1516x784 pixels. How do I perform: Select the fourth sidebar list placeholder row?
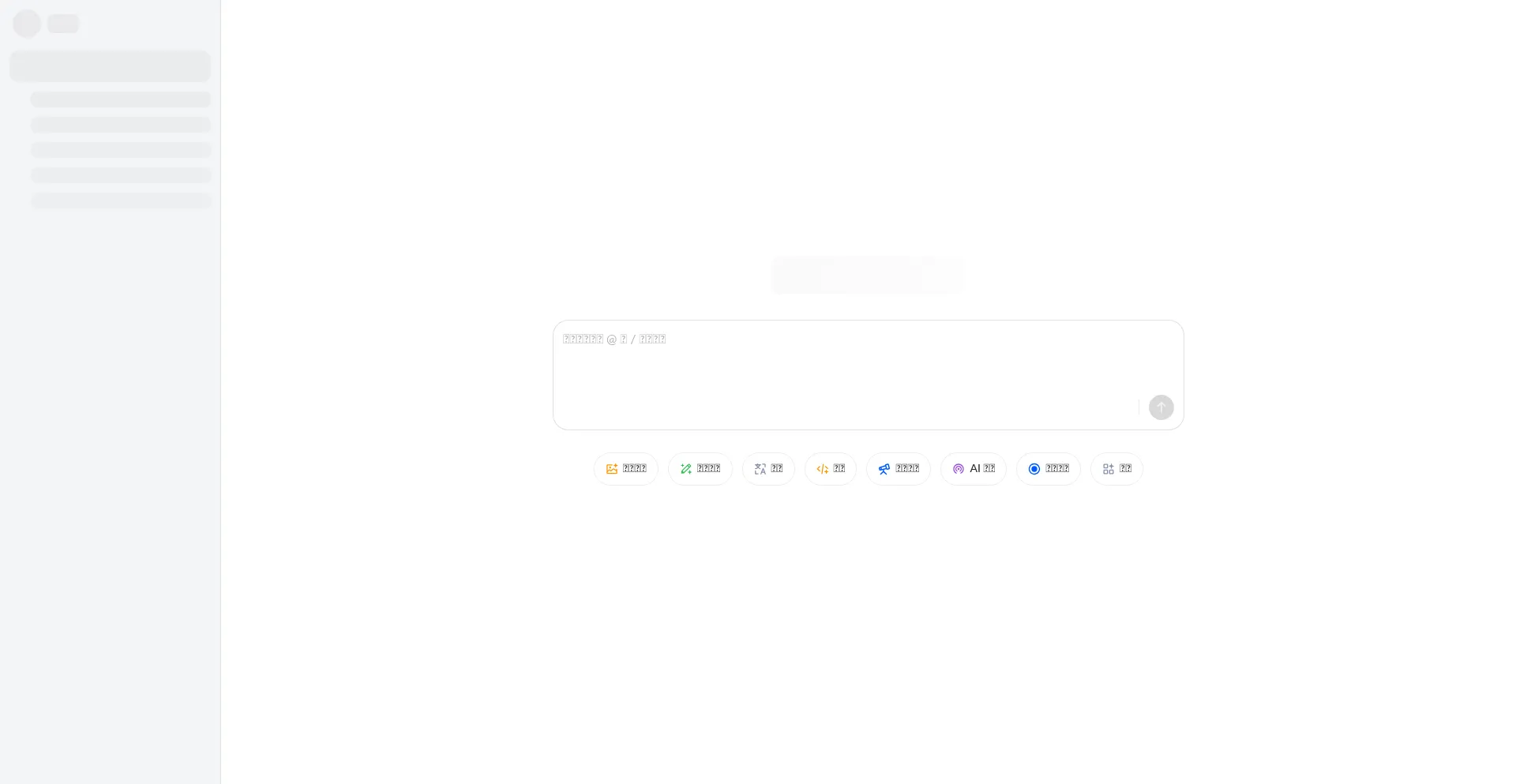(121, 175)
